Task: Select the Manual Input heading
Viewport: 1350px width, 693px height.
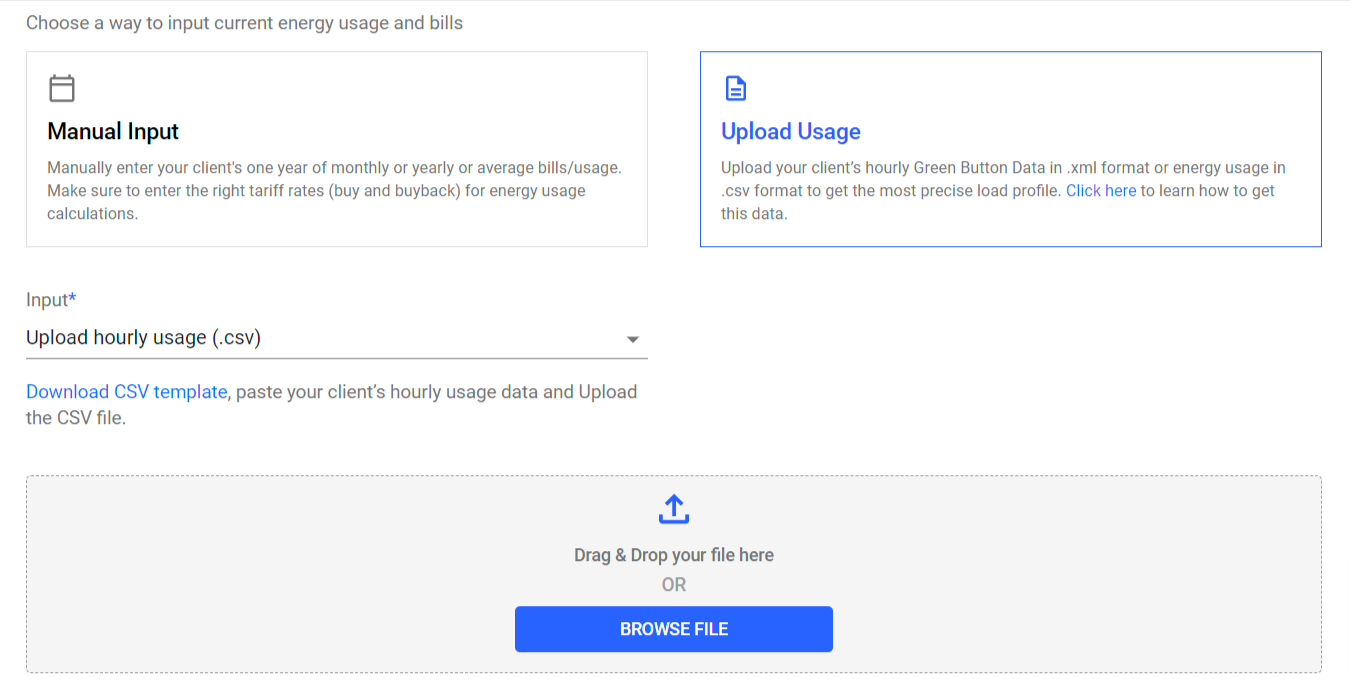Action: coord(113,132)
